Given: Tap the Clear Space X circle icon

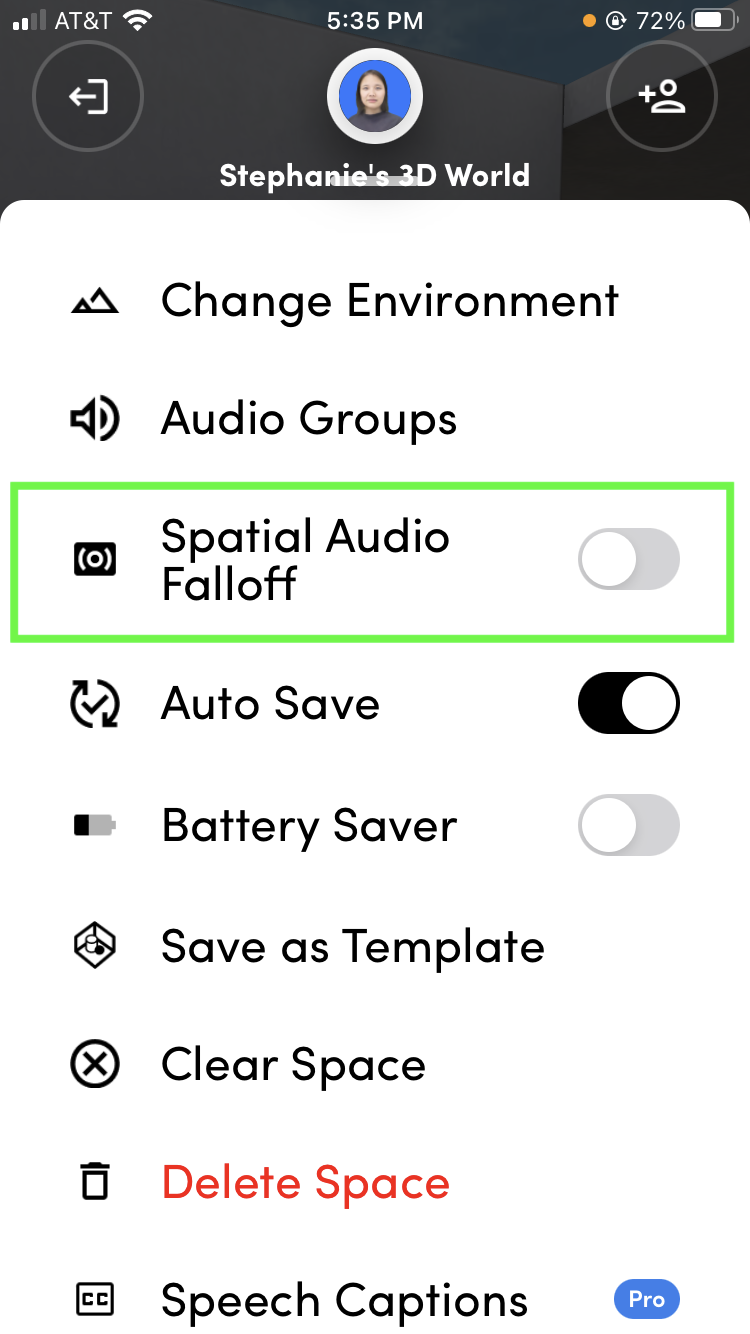Looking at the screenshot, I should pyautogui.click(x=95, y=1064).
